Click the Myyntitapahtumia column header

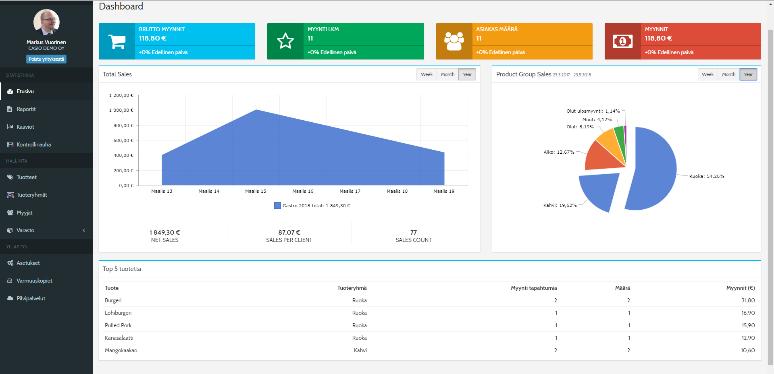pyautogui.click(x=534, y=288)
